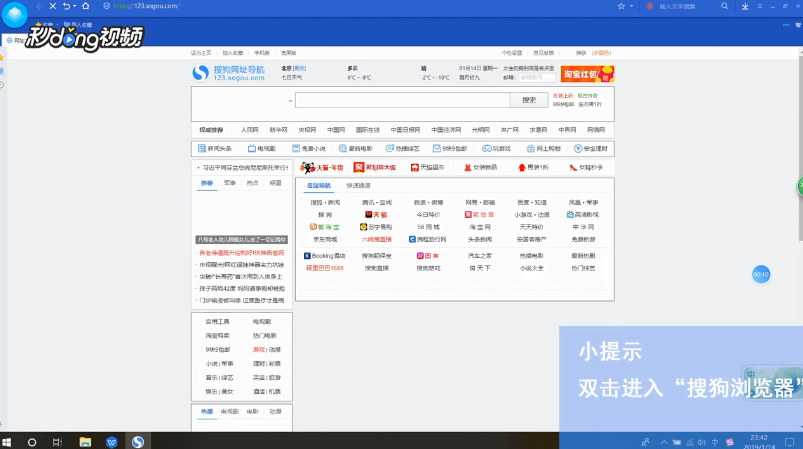Open the browser menu (three lines) icon

pos(760,6)
